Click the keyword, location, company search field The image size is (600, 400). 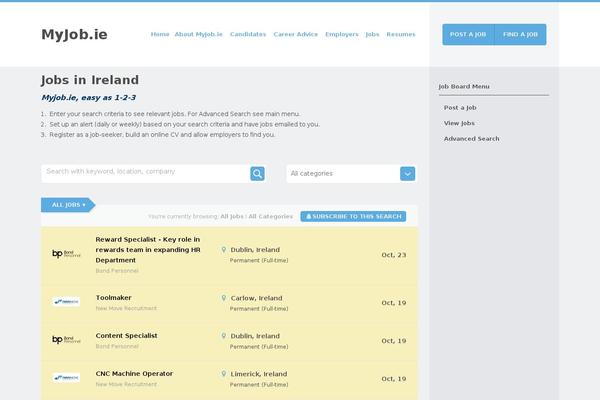pyautogui.click(x=145, y=172)
